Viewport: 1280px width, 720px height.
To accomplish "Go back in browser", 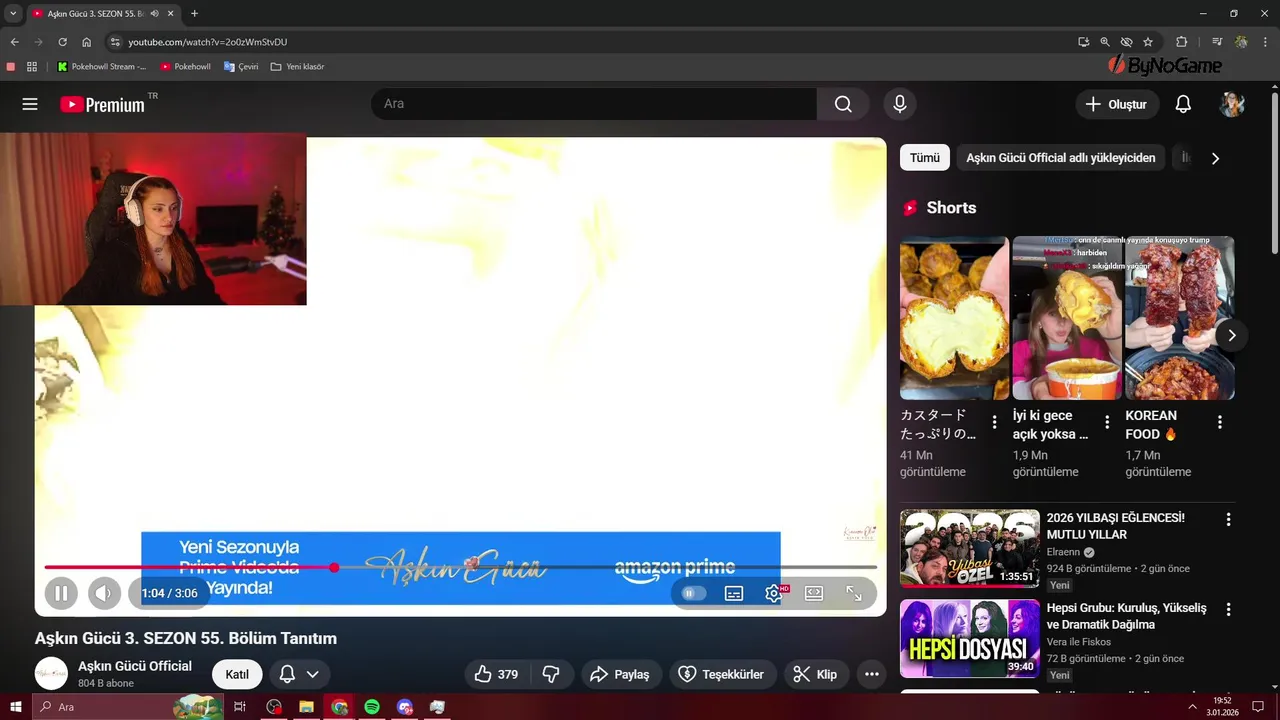I will [14, 42].
